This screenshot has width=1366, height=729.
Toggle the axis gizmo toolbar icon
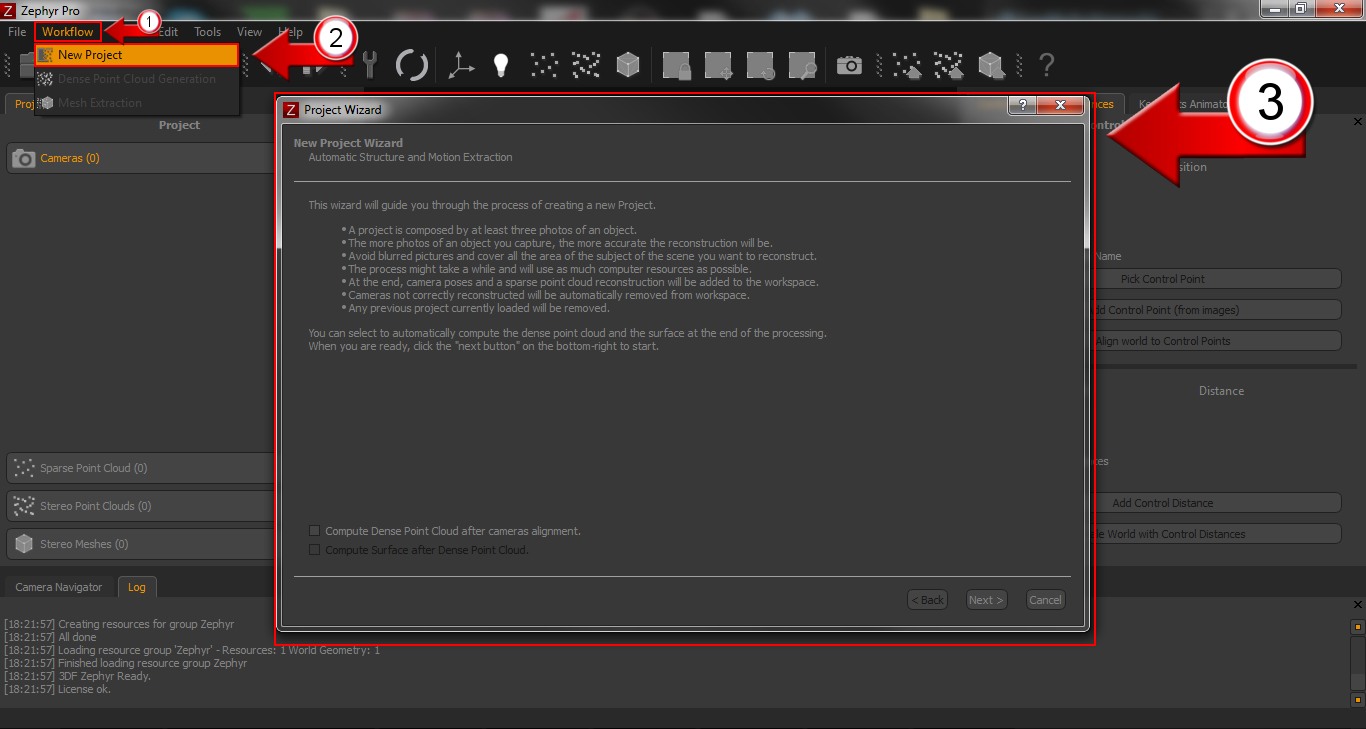[460, 65]
